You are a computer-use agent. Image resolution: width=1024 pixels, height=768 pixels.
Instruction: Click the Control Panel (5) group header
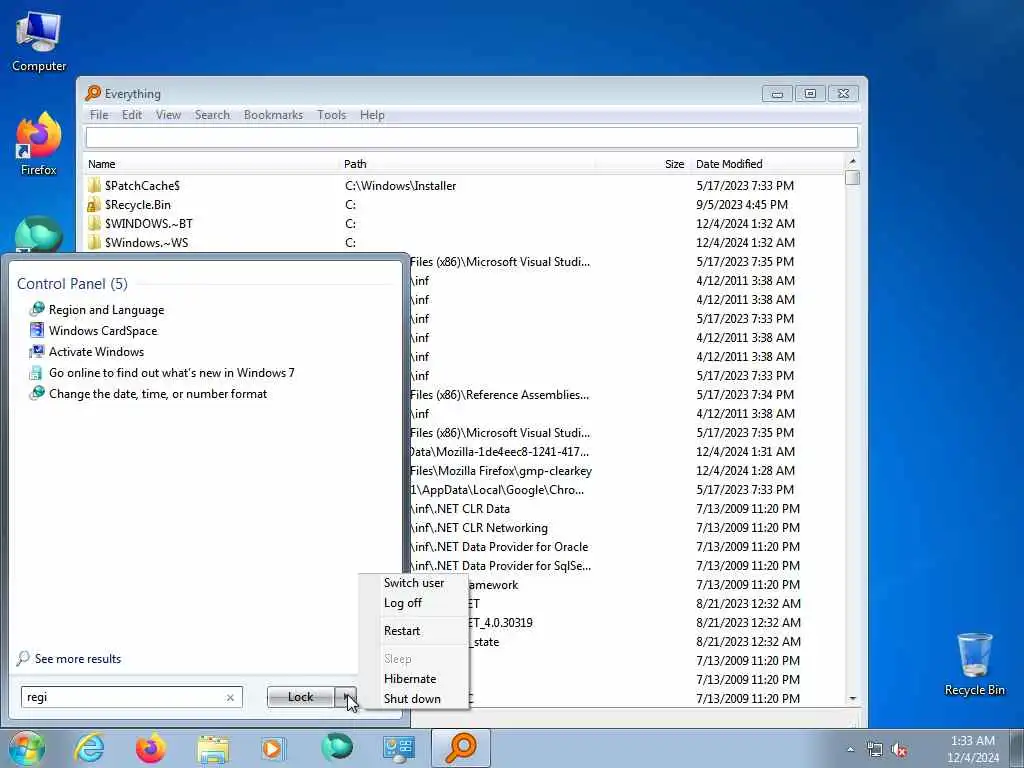[72, 283]
